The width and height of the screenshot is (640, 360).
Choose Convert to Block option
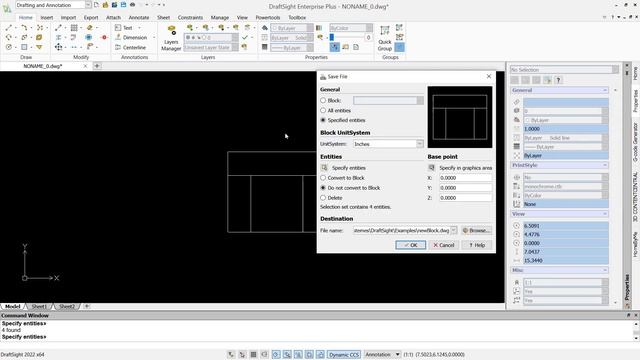(x=323, y=178)
